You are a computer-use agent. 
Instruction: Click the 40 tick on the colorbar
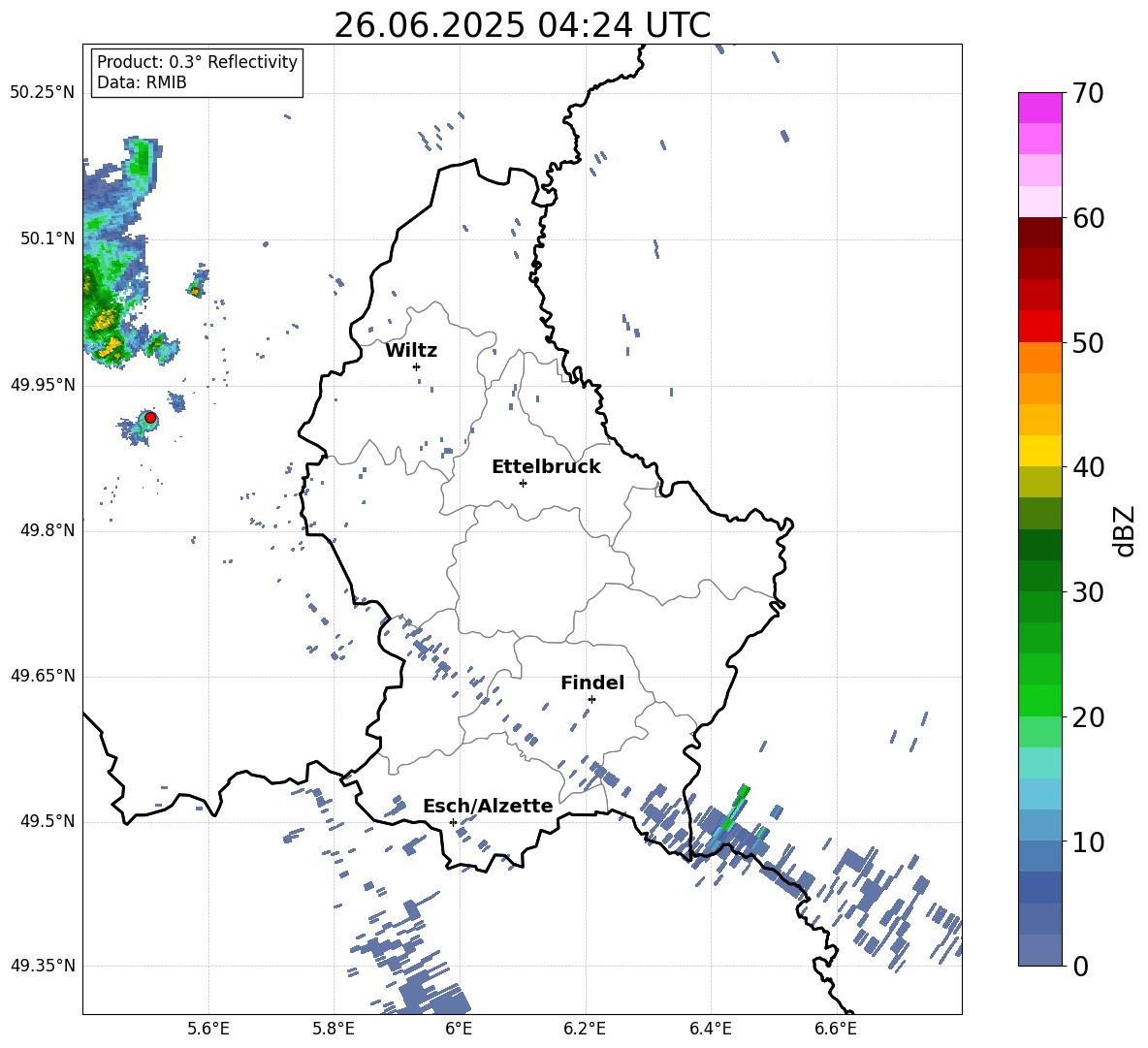point(1088,467)
